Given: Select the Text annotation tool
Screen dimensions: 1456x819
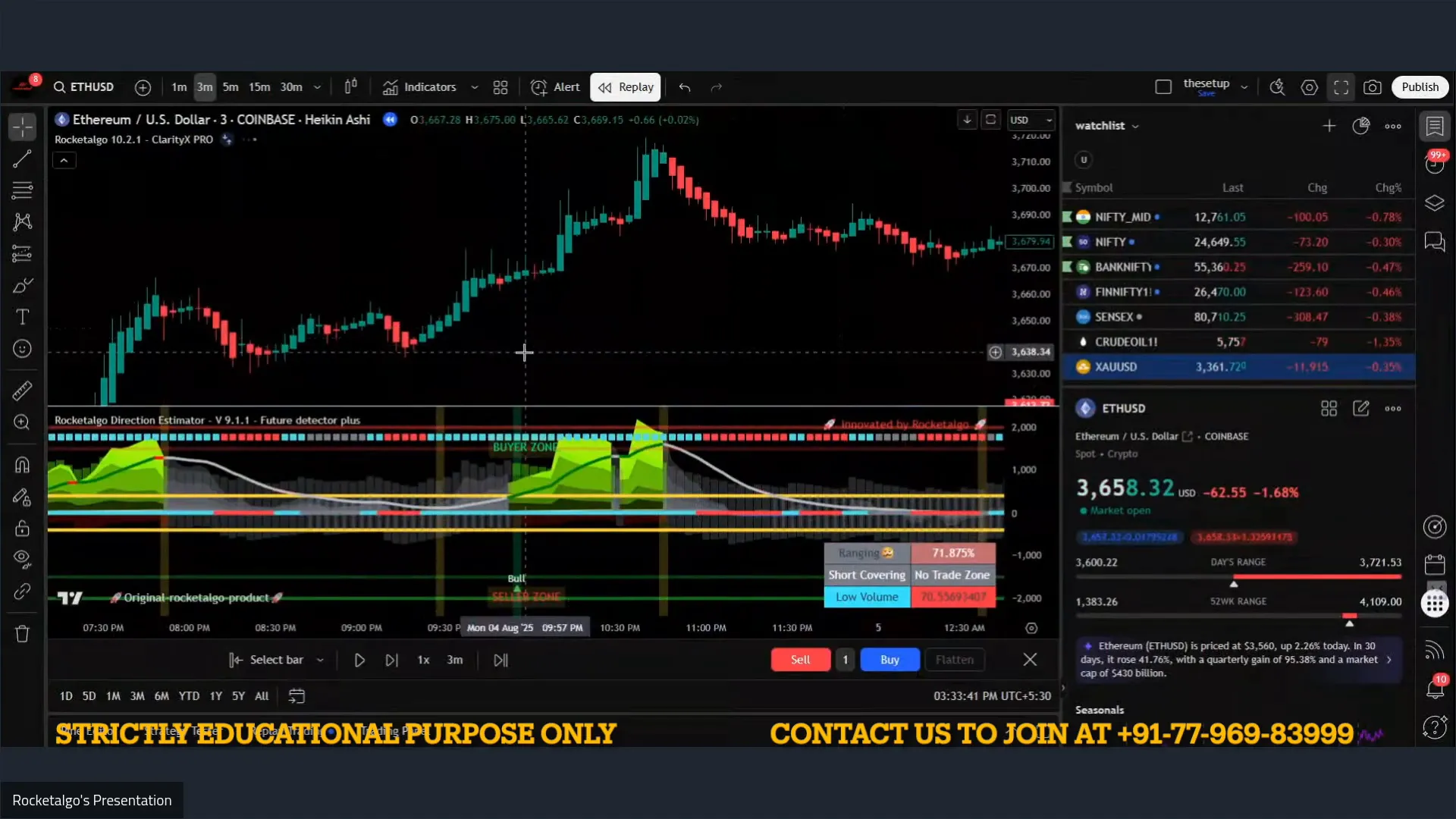Looking at the screenshot, I should pyautogui.click(x=23, y=317).
